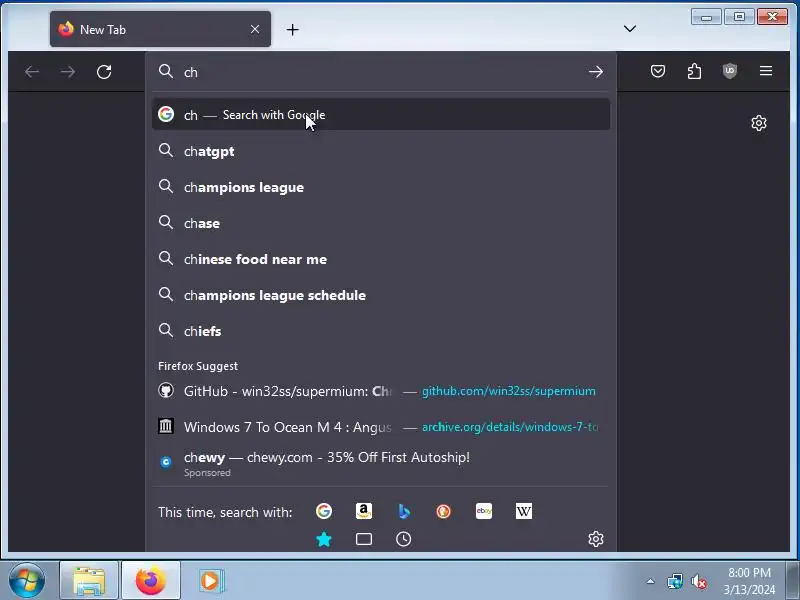Screen dimensions: 800x600
Task: Close the New Tab tab
Action: [x=255, y=29]
